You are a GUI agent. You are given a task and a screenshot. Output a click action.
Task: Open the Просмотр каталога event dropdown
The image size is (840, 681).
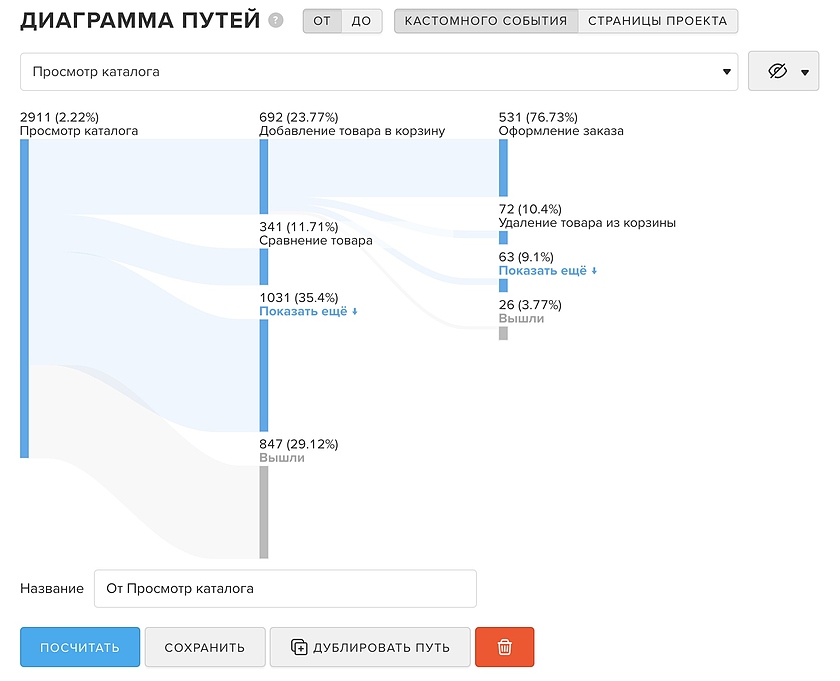379,72
